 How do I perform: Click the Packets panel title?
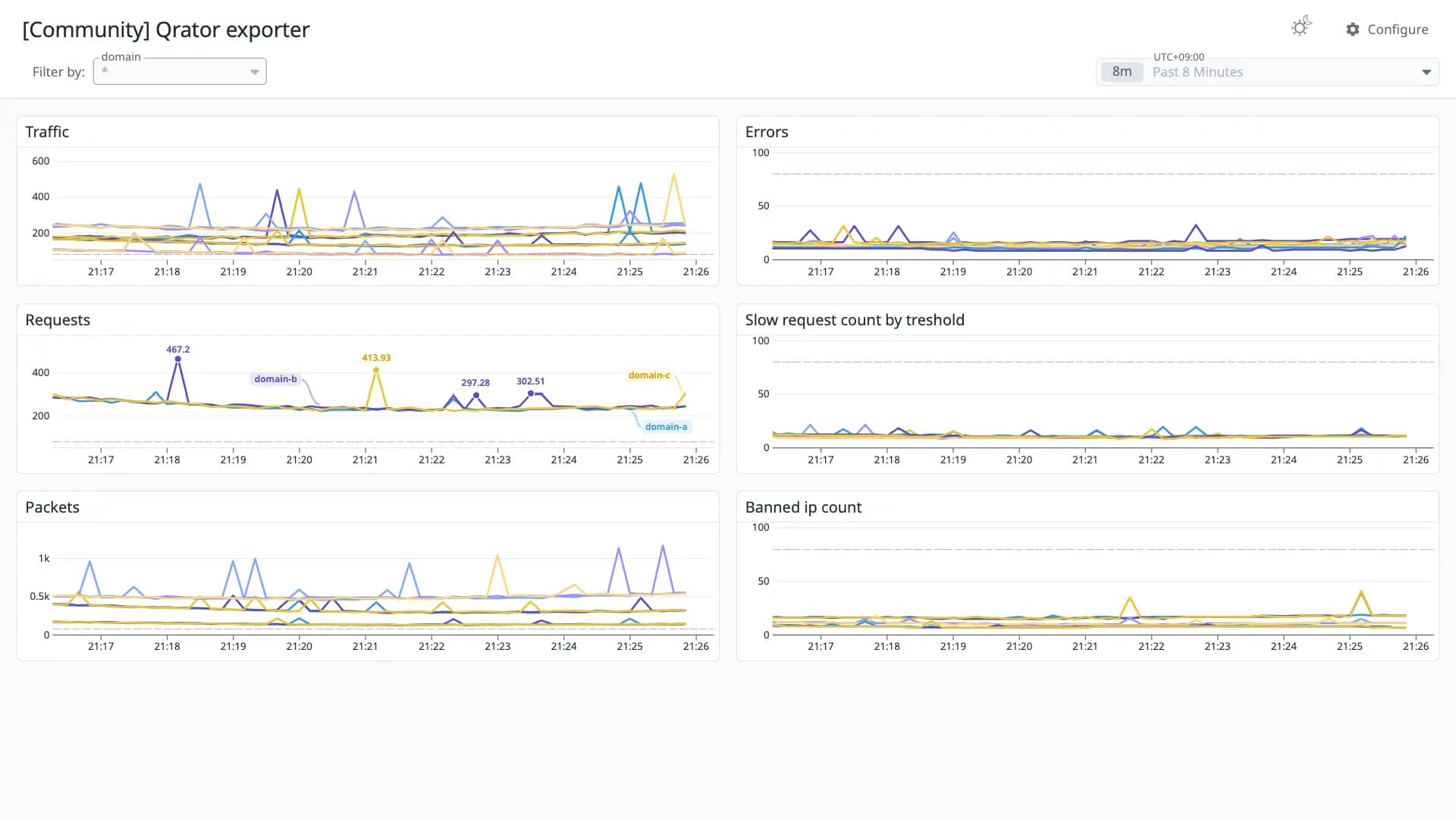[x=52, y=507]
